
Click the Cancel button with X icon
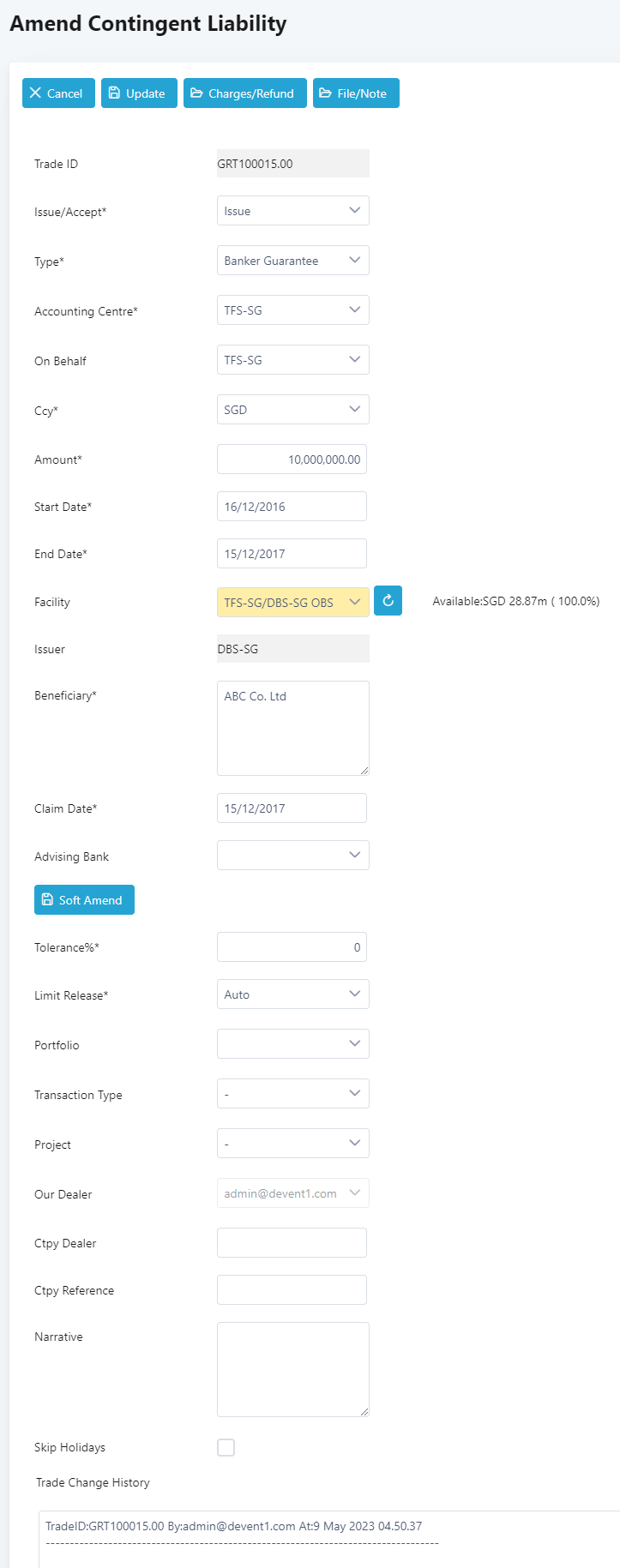point(58,93)
